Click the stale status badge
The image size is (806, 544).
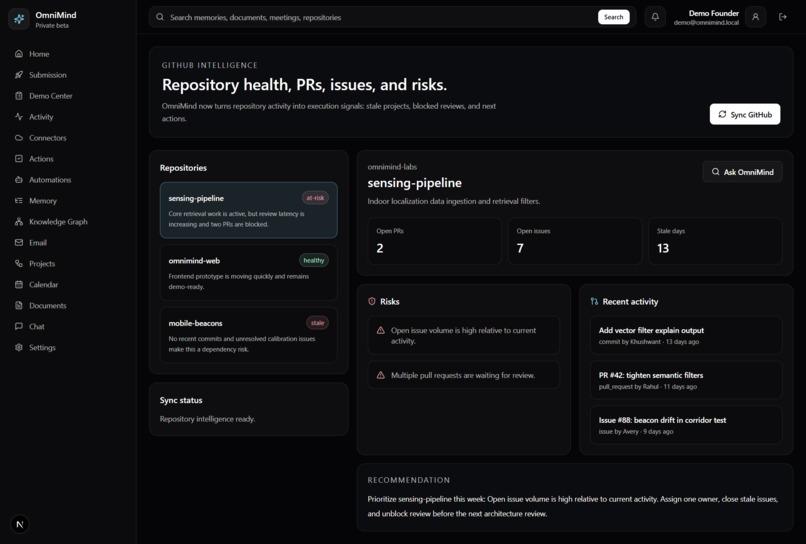pyautogui.click(x=318, y=323)
